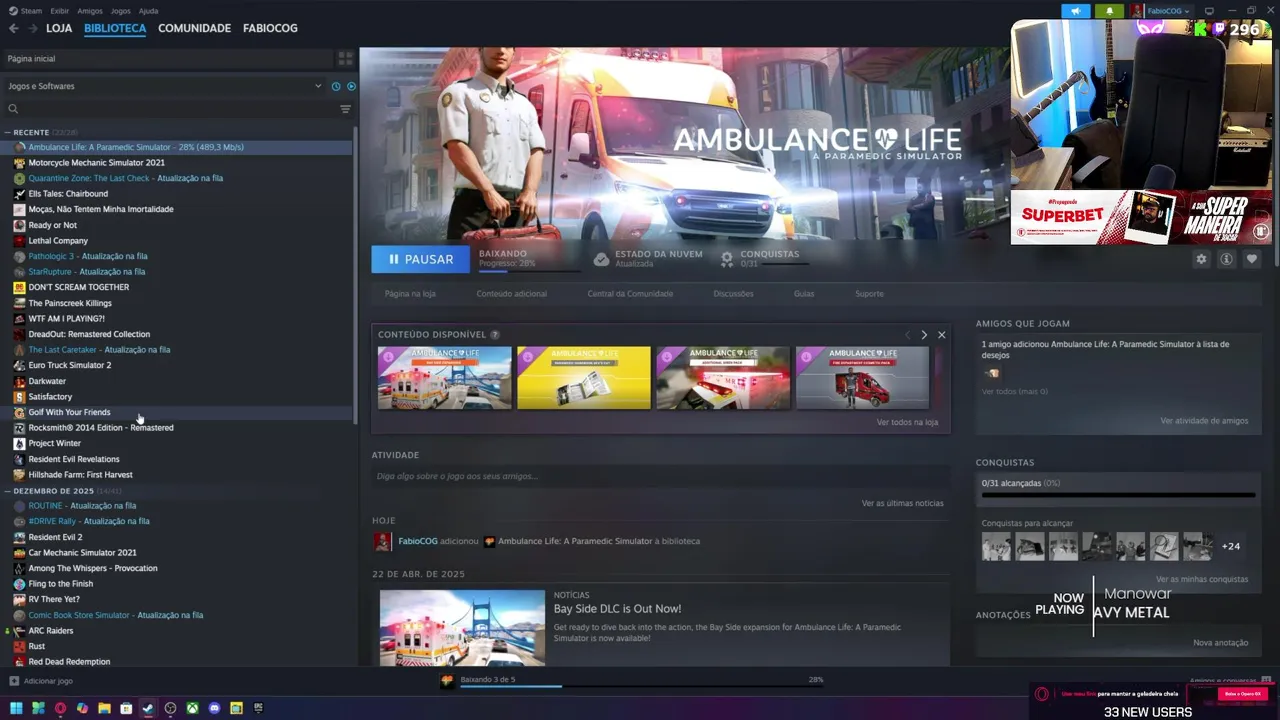The height and width of the screenshot is (720, 1280).
Task: Open the Steam menu
Action: click(x=31, y=11)
